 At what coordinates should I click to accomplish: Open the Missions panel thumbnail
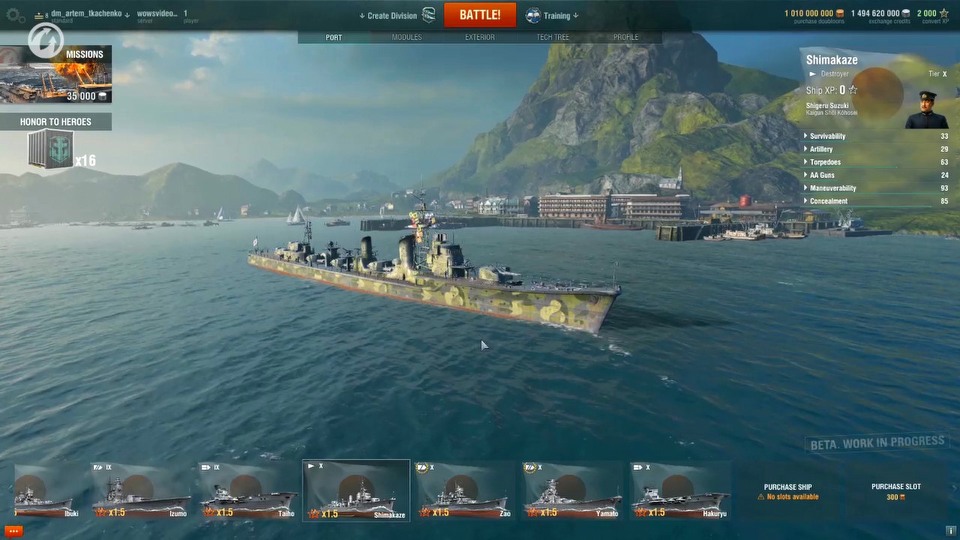[x=56, y=74]
